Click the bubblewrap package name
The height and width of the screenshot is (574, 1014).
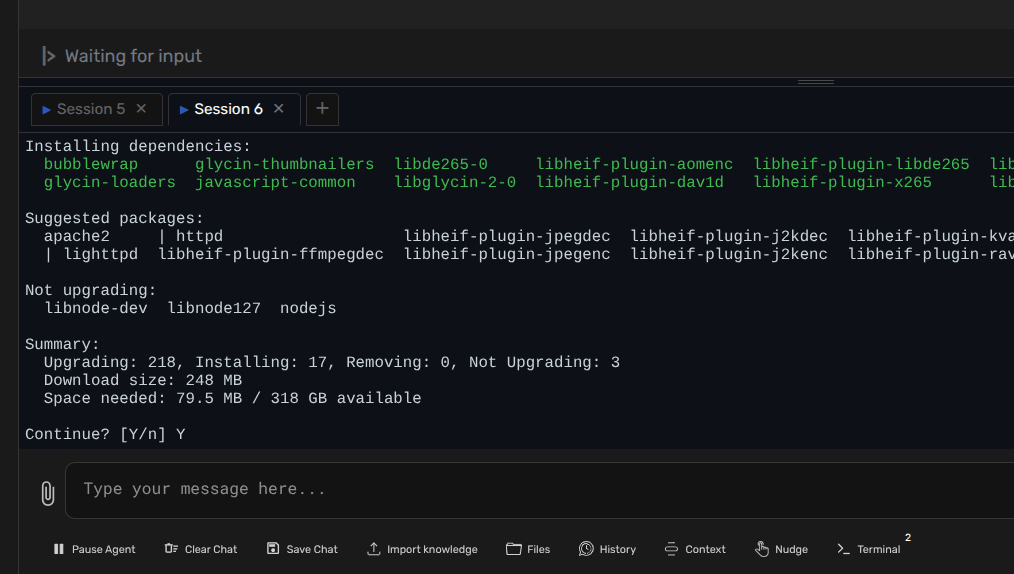pyautogui.click(x=91, y=164)
